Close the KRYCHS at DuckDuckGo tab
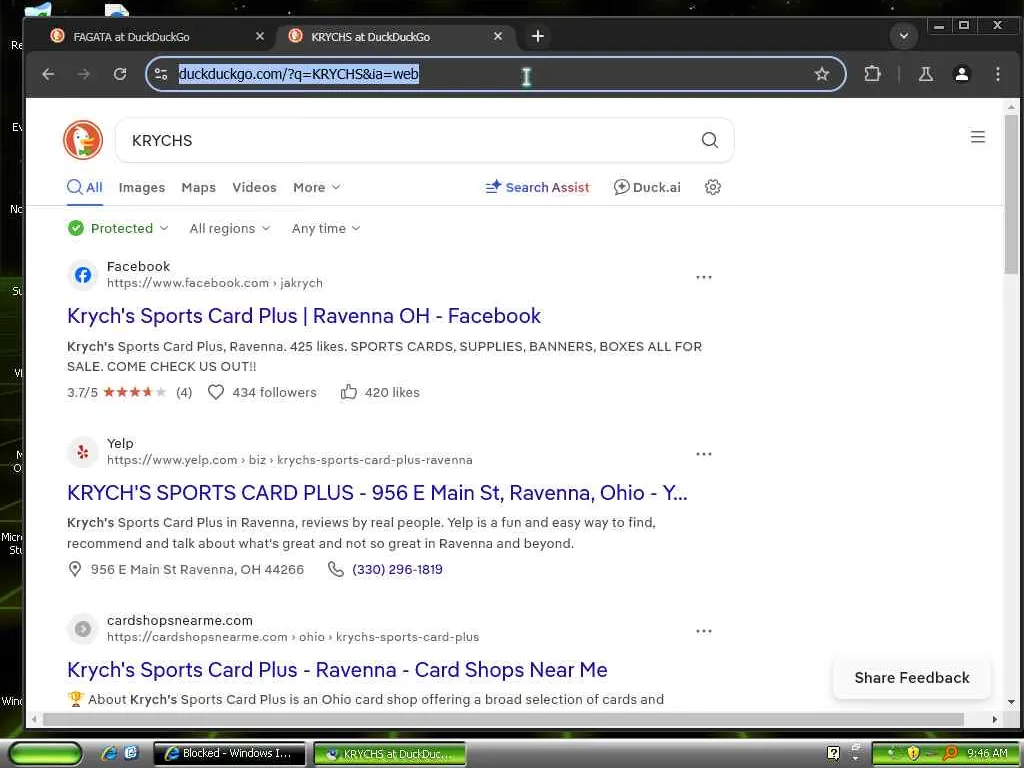The image size is (1024, 768). pyautogui.click(x=498, y=36)
